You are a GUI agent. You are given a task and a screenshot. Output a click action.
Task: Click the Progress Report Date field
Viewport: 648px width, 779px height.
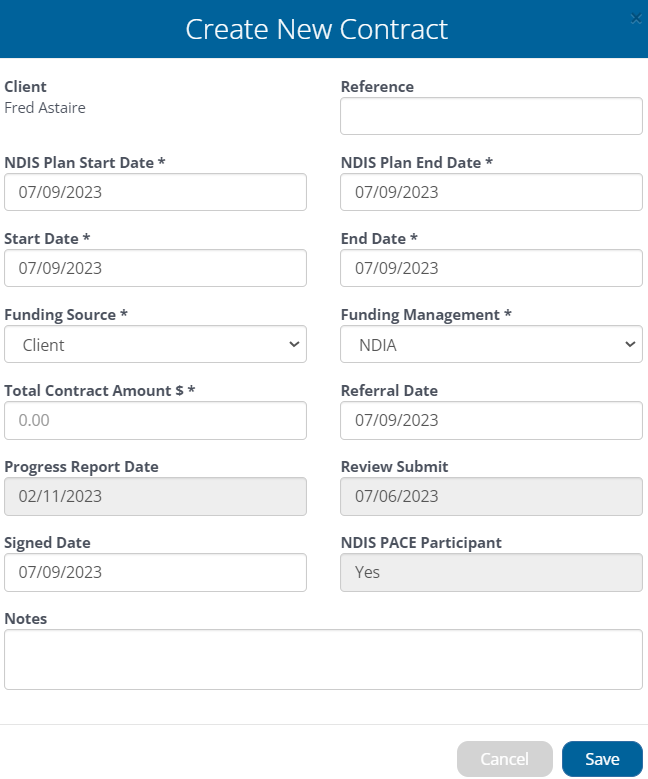click(x=156, y=496)
